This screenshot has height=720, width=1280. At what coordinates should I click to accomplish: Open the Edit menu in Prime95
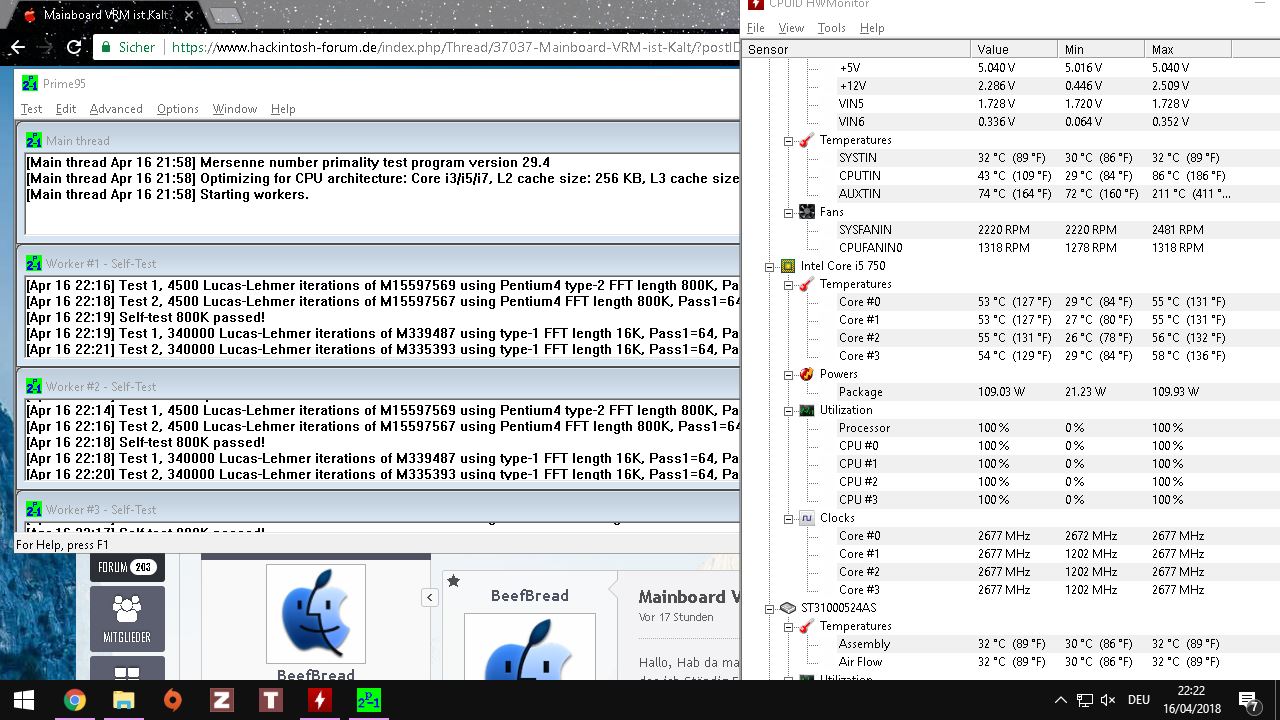pyautogui.click(x=66, y=109)
